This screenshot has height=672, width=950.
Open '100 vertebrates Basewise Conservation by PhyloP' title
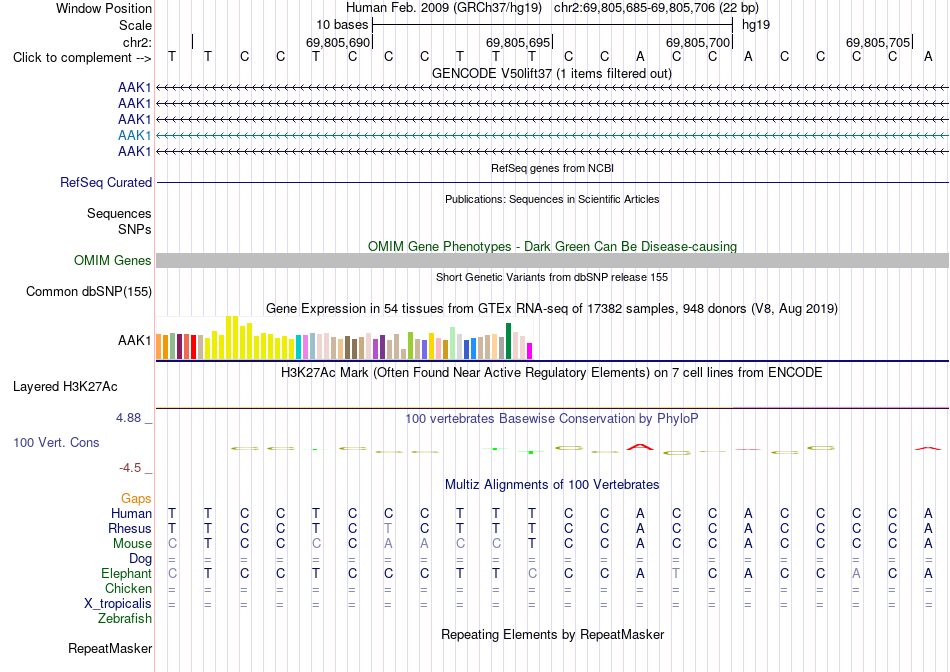coord(552,419)
